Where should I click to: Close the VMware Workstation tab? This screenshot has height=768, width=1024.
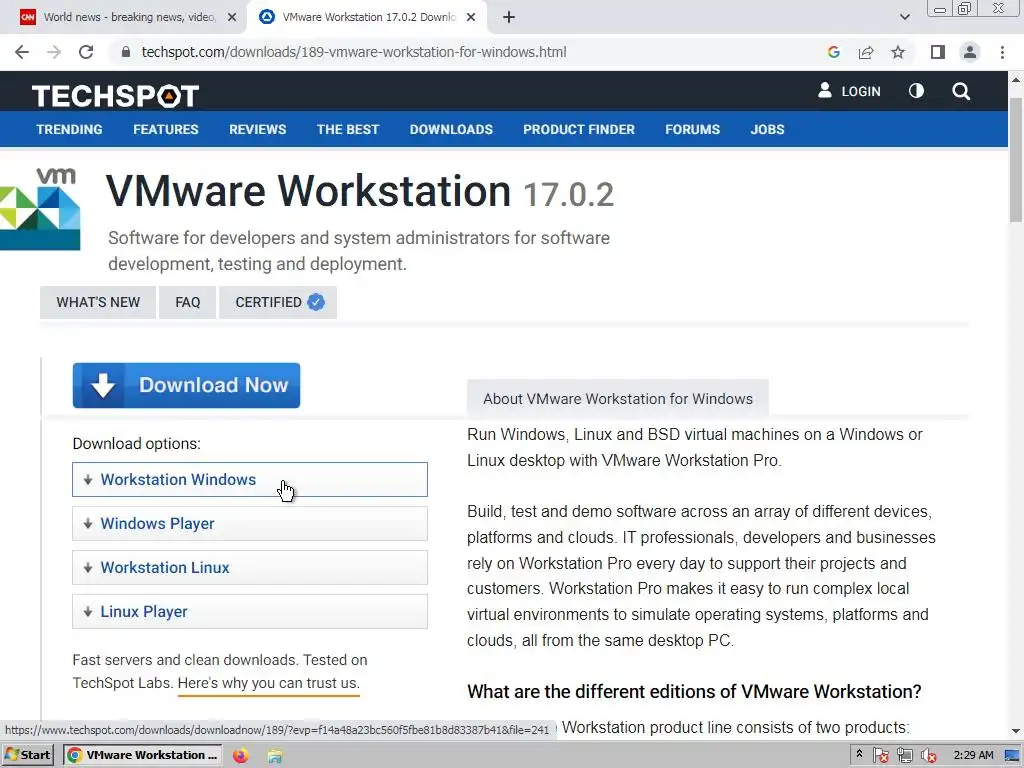471,17
